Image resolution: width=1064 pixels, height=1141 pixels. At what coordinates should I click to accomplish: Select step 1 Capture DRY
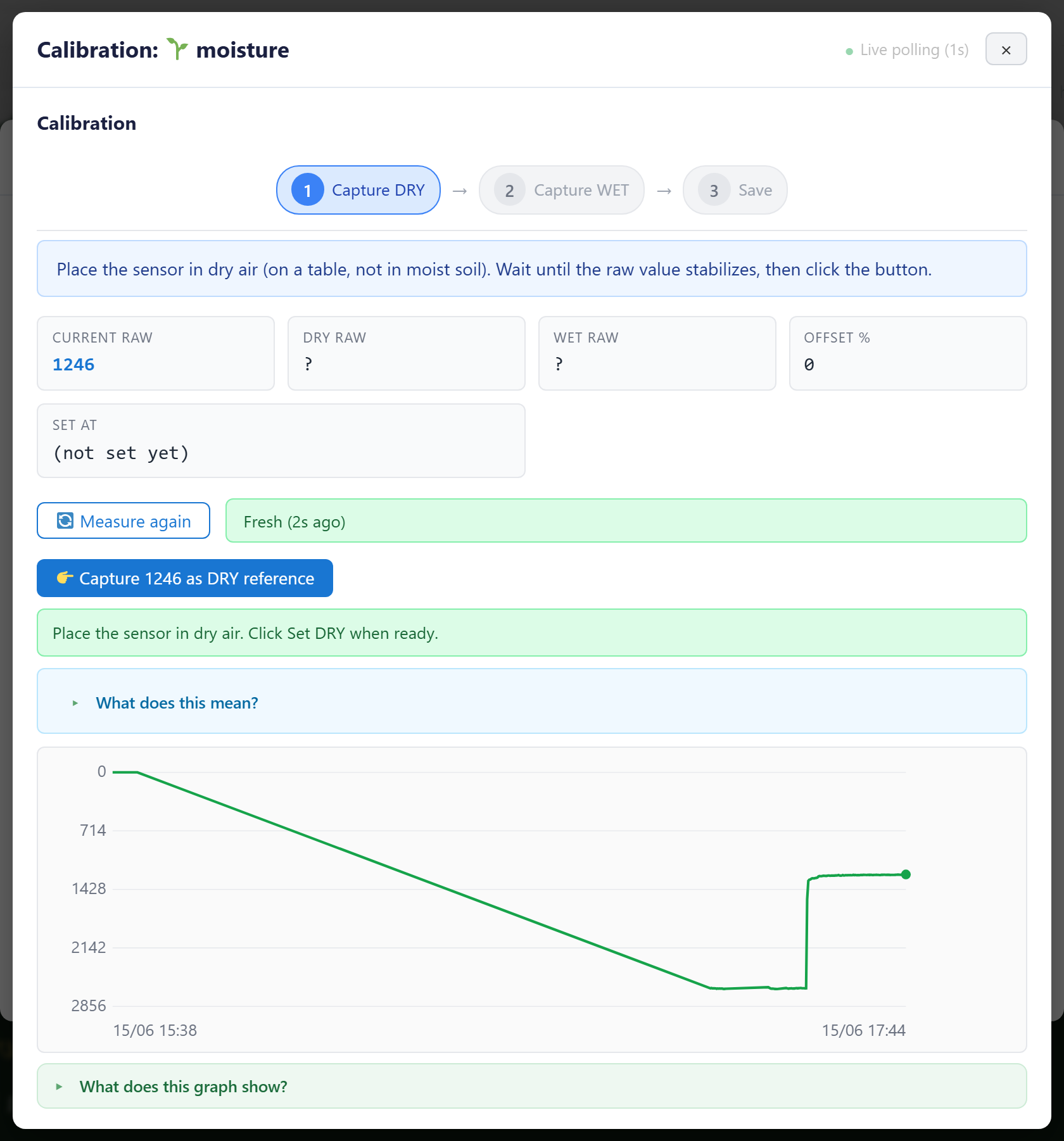point(358,190)
